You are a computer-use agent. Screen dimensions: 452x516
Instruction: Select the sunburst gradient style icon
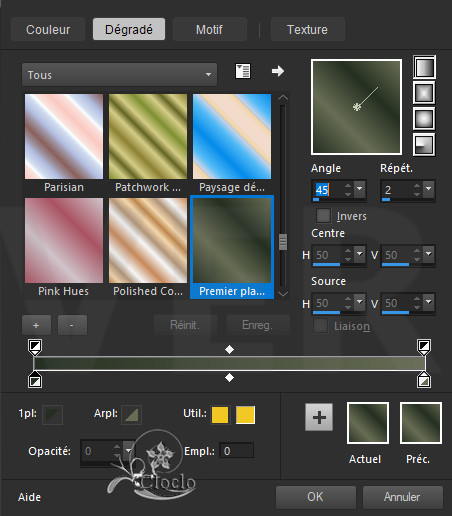coord(424,118)
